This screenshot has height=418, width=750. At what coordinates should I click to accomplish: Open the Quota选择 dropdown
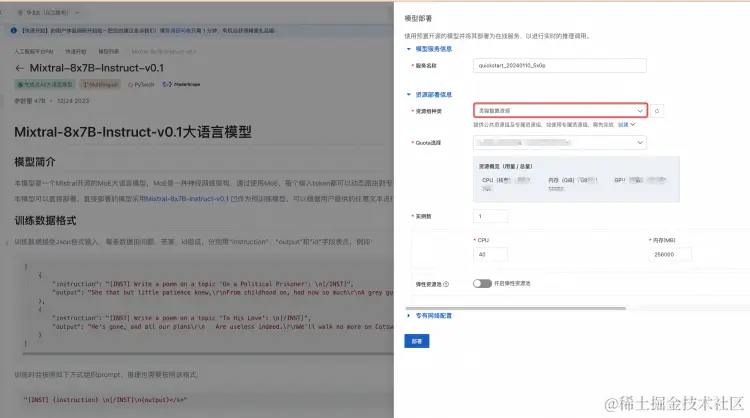pos(560,143)
